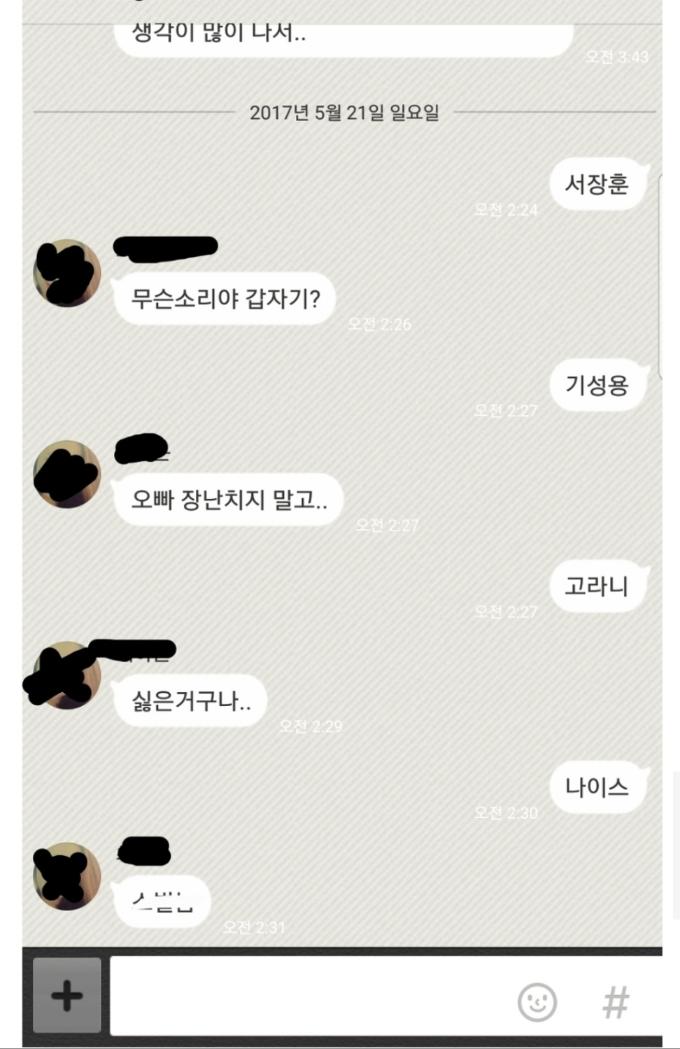
Task: Open profile picture beside '무슨소리야 갑자기?'
Action: coord(67,273)
